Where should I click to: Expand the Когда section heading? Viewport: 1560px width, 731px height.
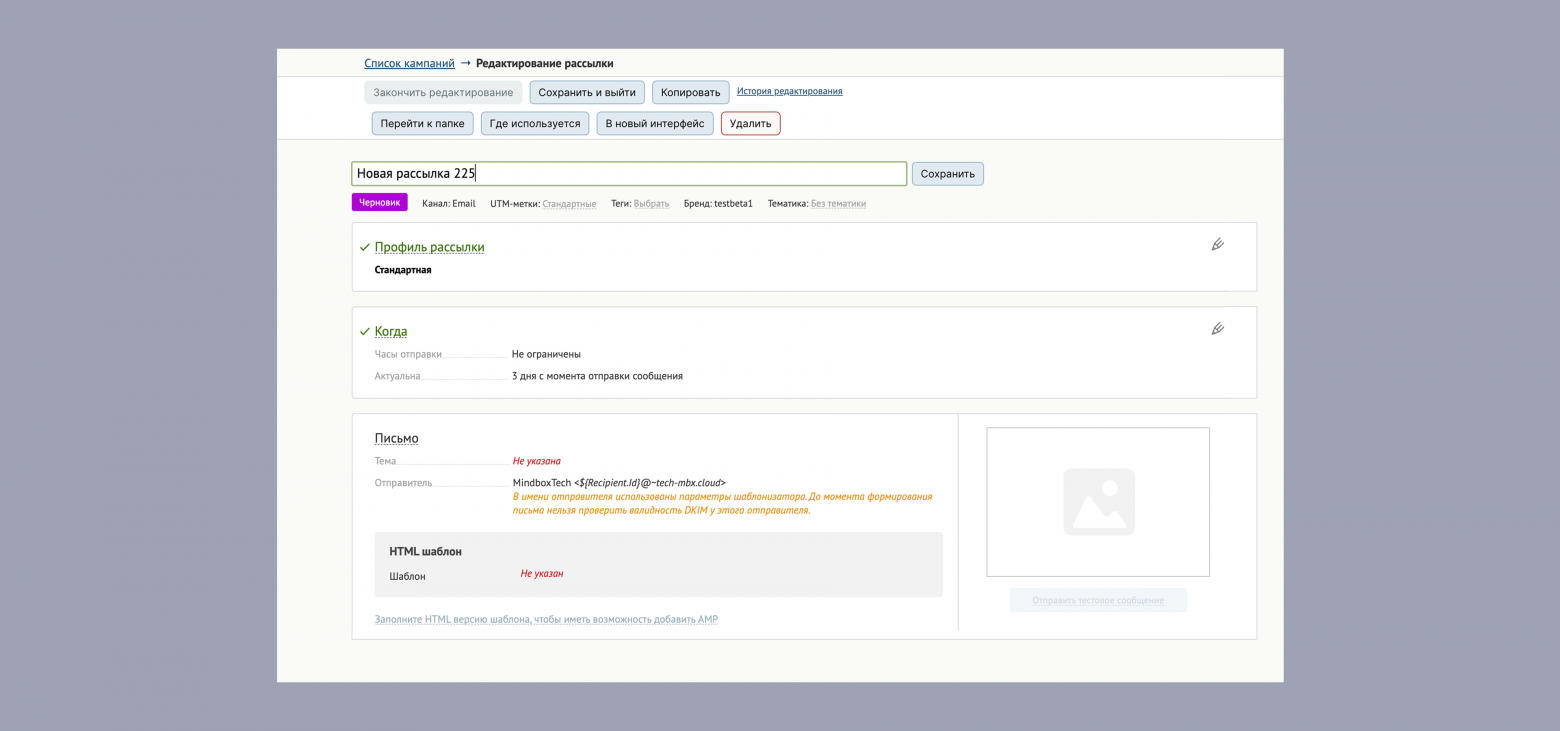click(x=391, y=331)
